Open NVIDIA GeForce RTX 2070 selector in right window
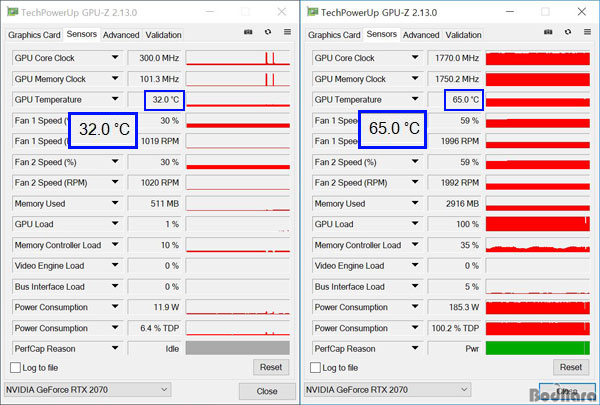Screen dimensions: 600x405 coord(387,390)
